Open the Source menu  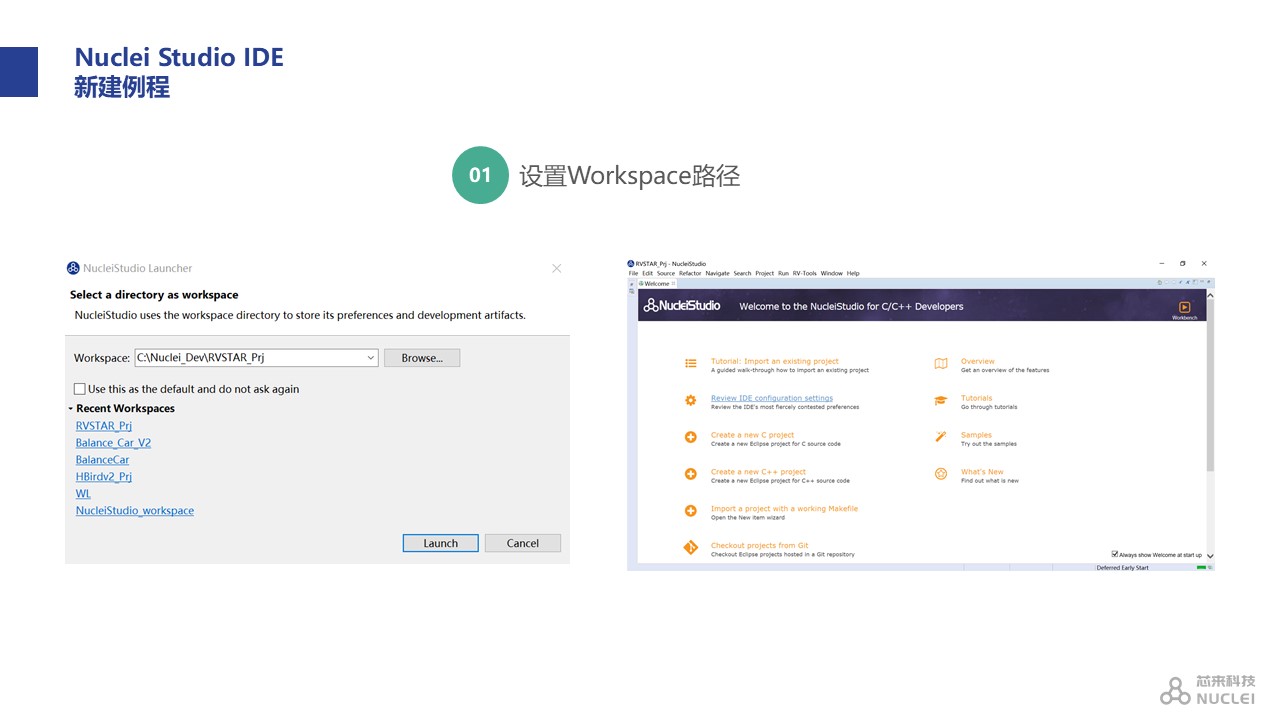[666, 273]
